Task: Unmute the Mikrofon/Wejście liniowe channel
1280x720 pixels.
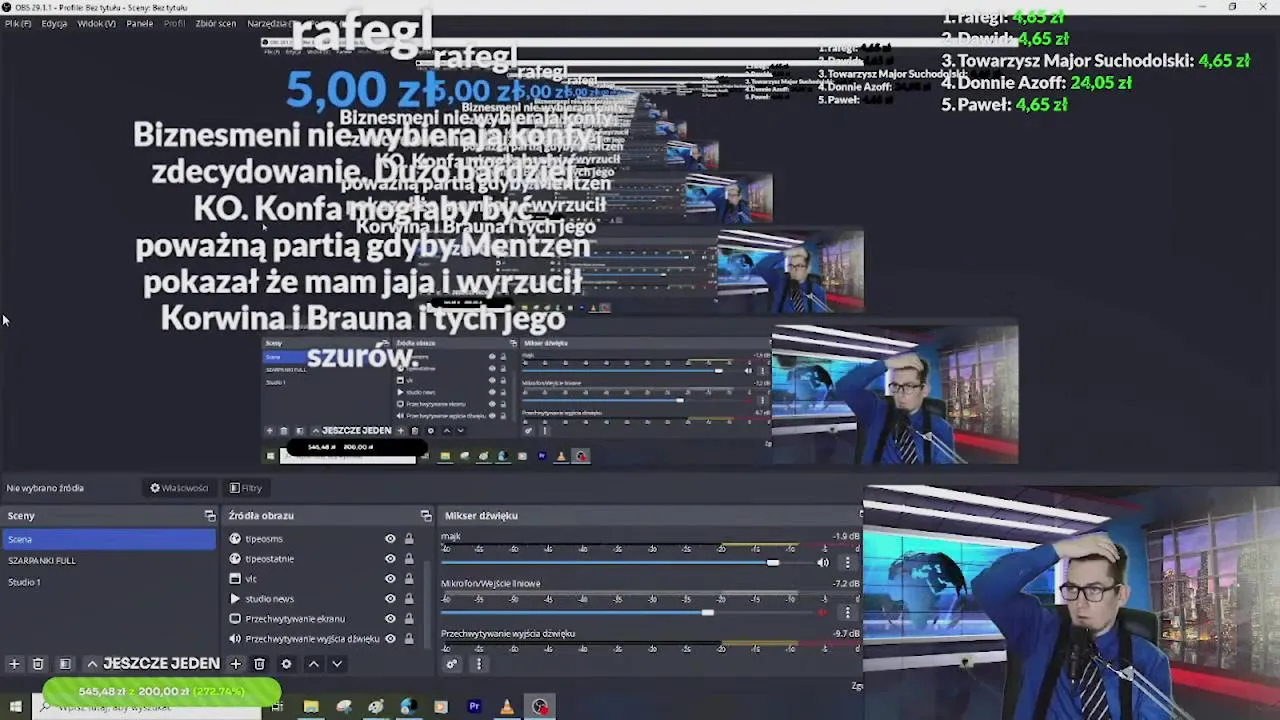Action: point(823,612)
